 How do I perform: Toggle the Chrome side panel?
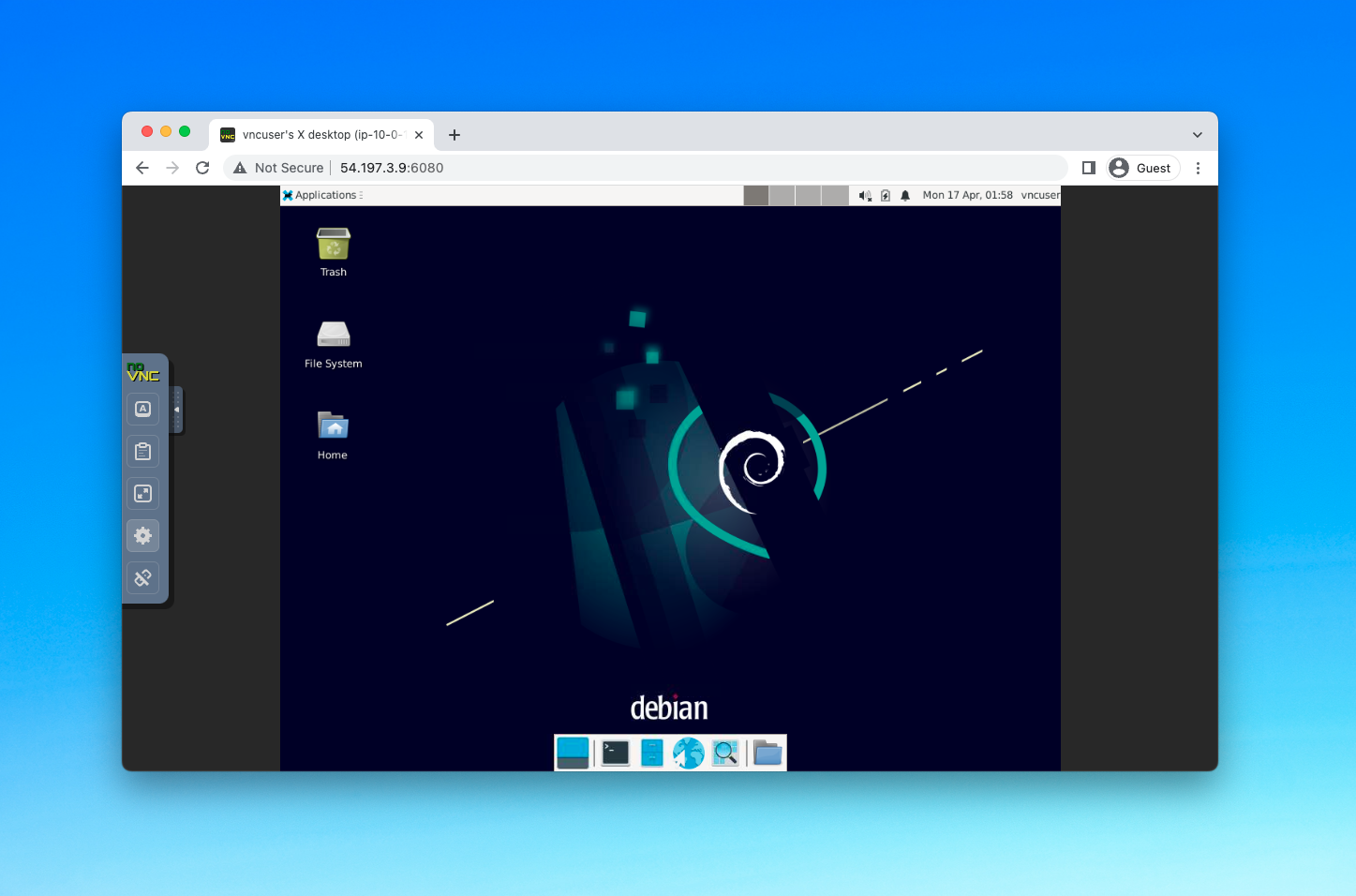(x=1089, y=168)
